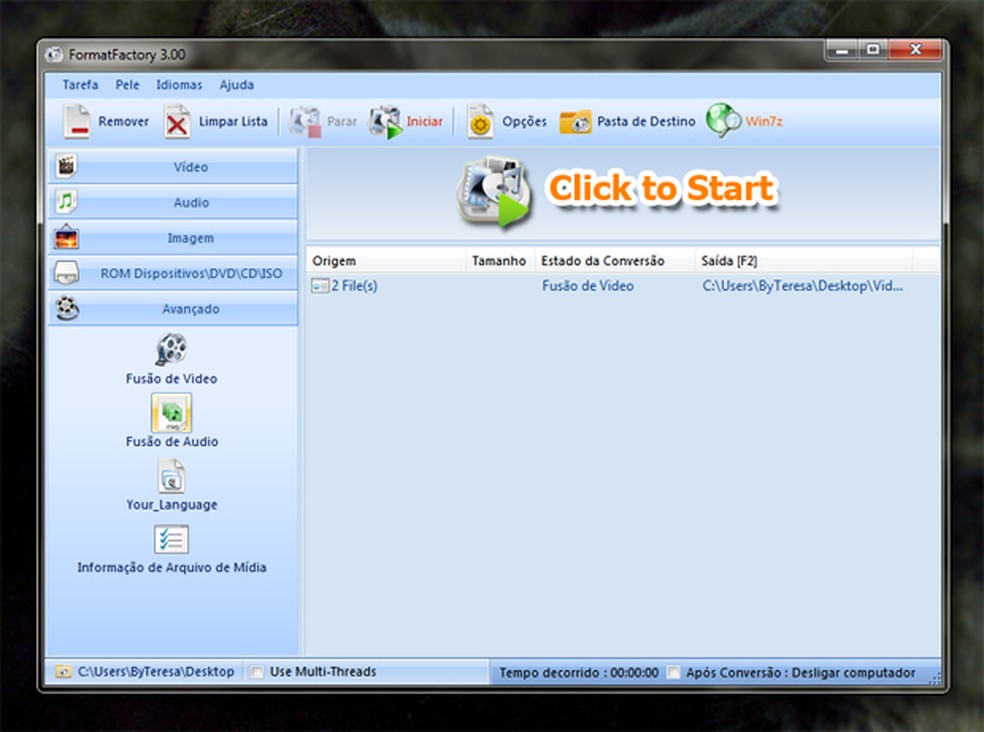
Task: Click the Tempo decorrido : 00:00:00 status text
Action: pyautogui.click(x=579, y=672)
